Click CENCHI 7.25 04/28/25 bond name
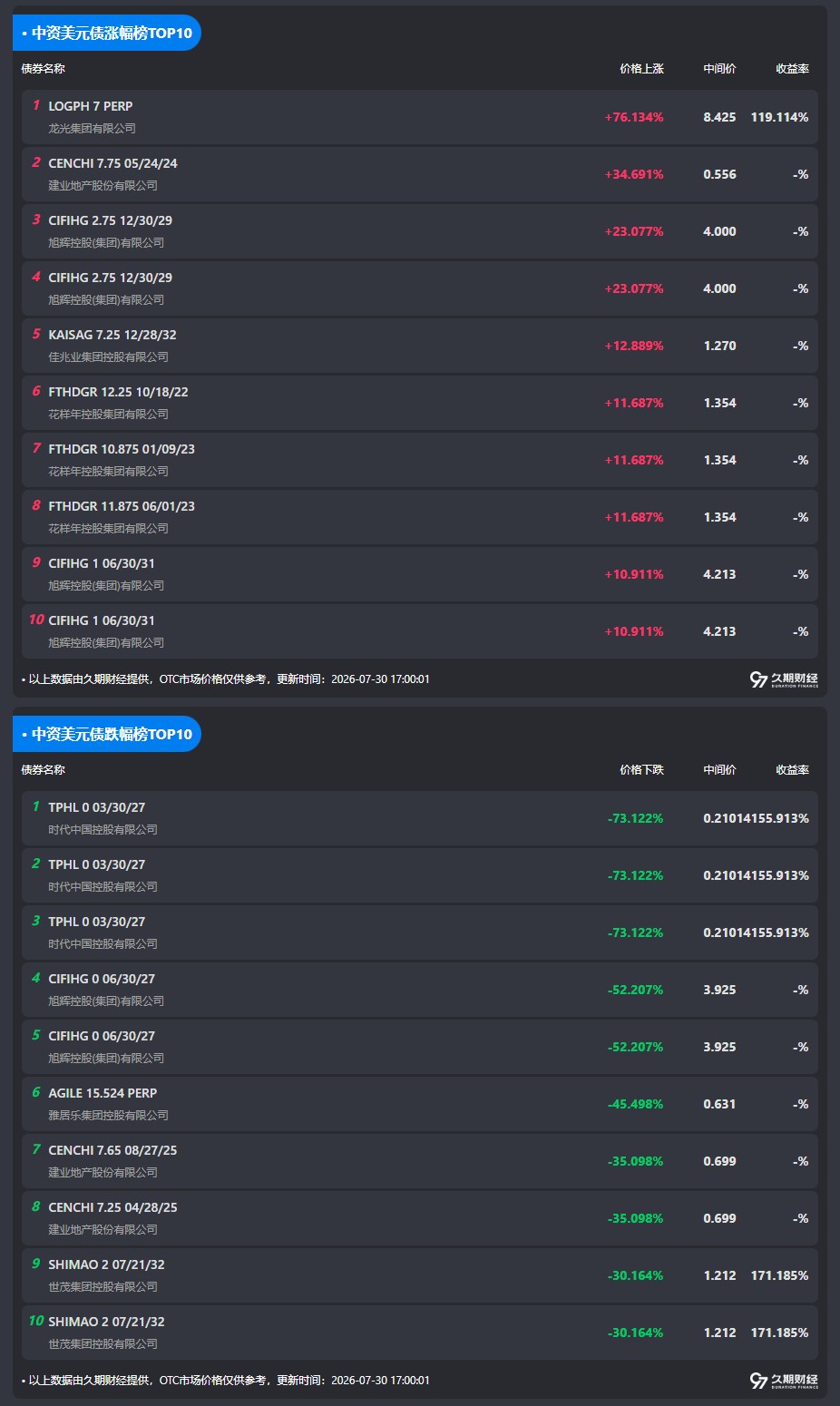 click(112, 1207)
